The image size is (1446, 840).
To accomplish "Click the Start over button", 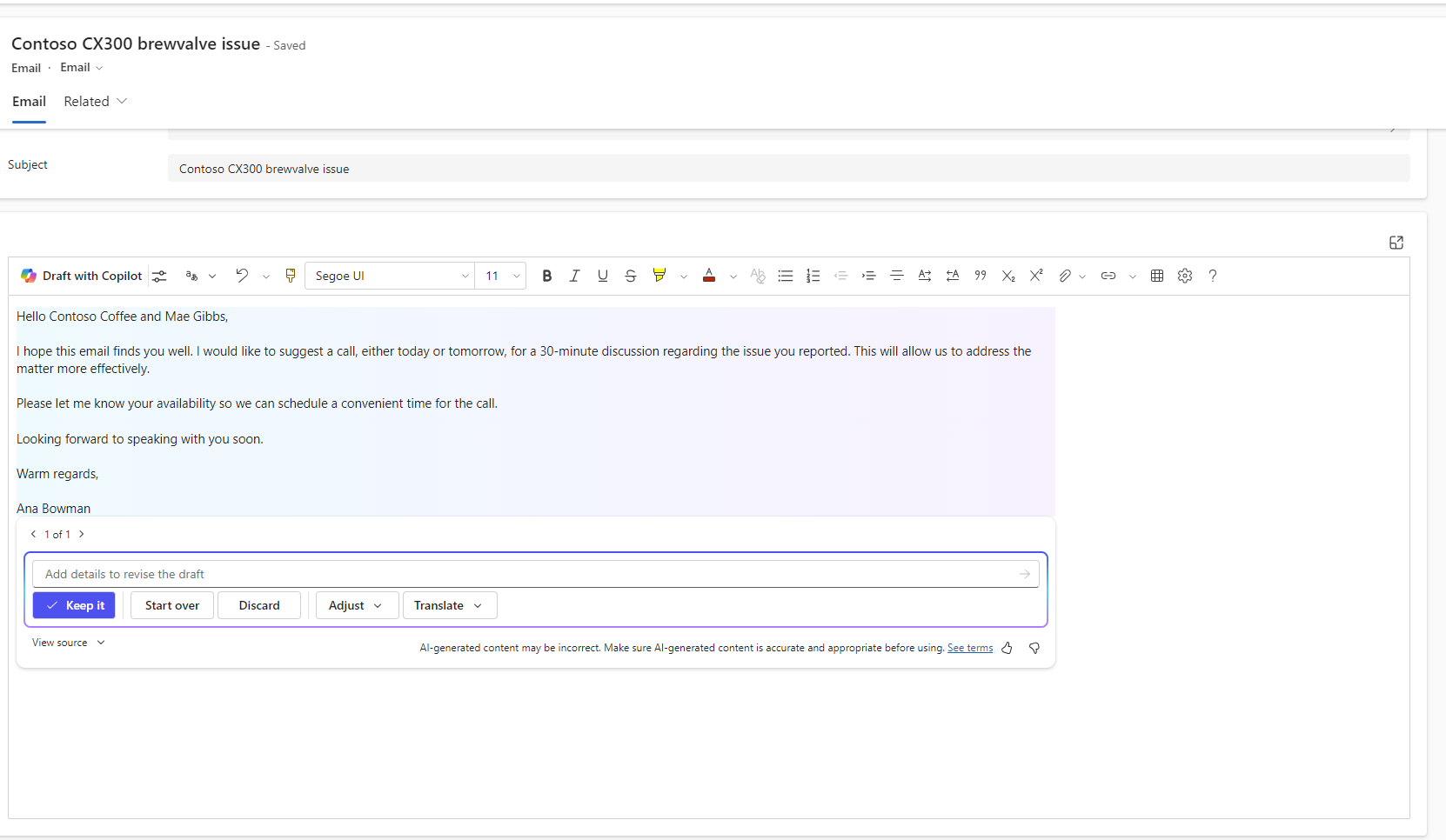I will point(172,605).
